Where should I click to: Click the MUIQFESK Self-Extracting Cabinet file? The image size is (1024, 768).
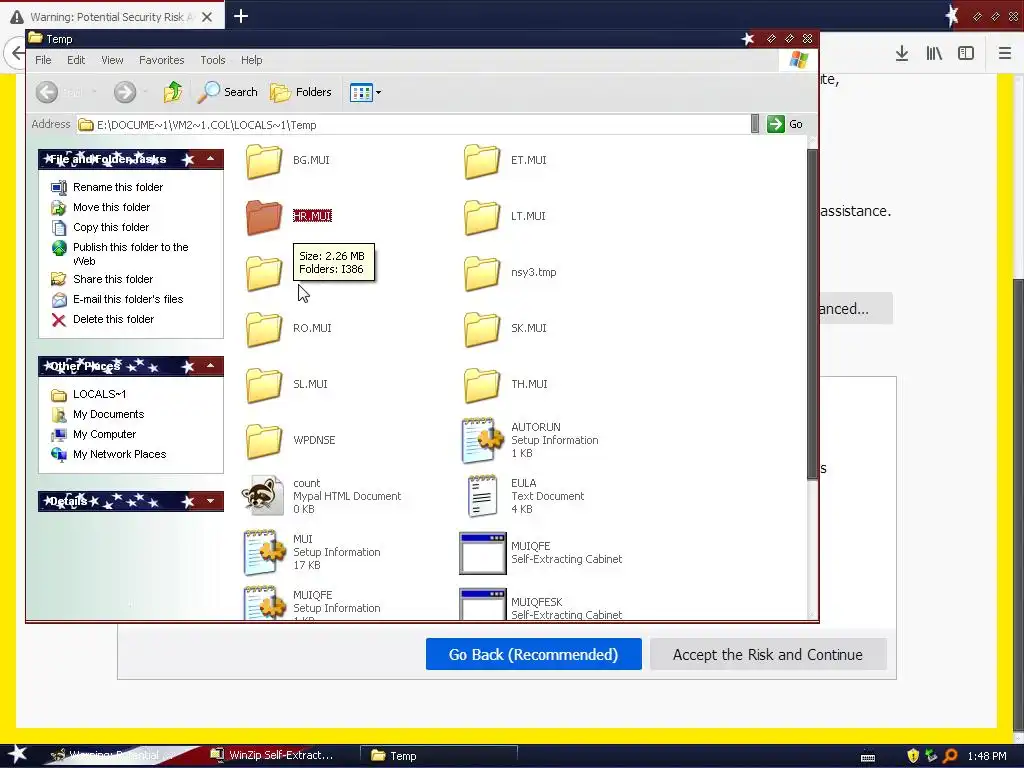541,605
